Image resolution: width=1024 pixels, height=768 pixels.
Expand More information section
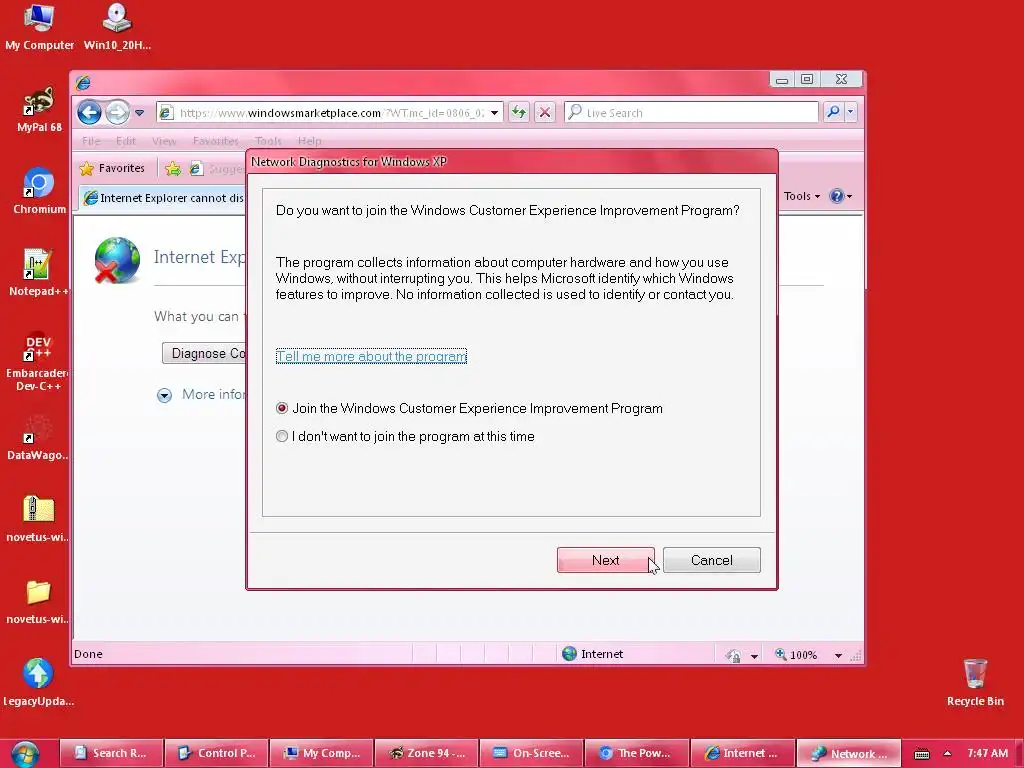165,395
